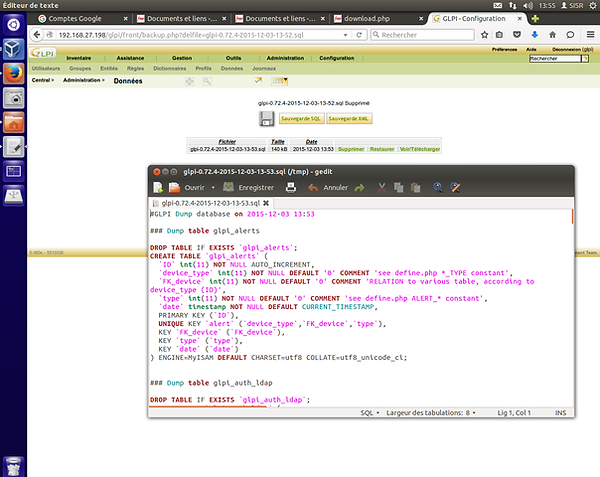This screenshot has height=477, width=600.
Task: Click the gedit Open folder icon
Action: click(x=174, y=187)
